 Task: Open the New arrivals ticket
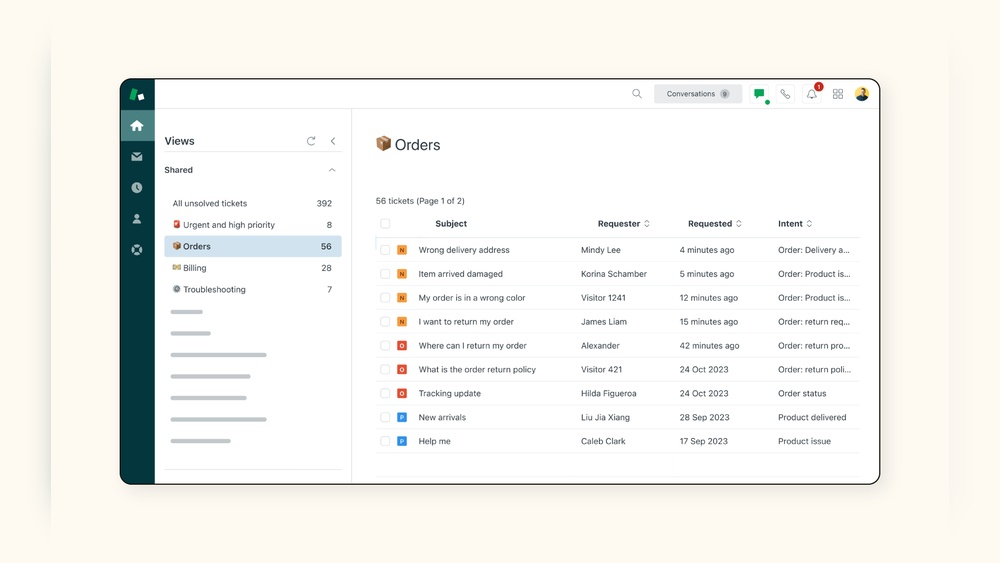tap(442, 418)
